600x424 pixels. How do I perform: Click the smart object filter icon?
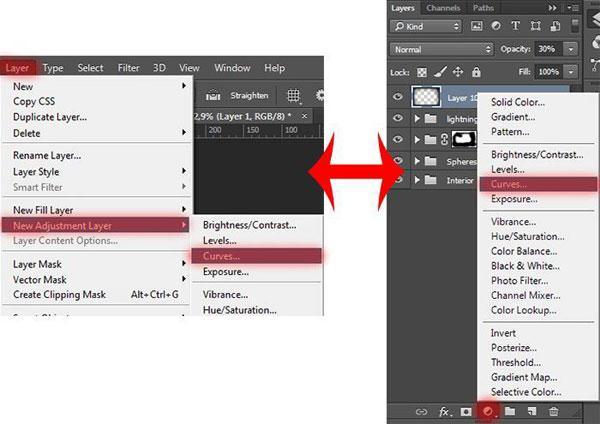(x=555, y=26)
